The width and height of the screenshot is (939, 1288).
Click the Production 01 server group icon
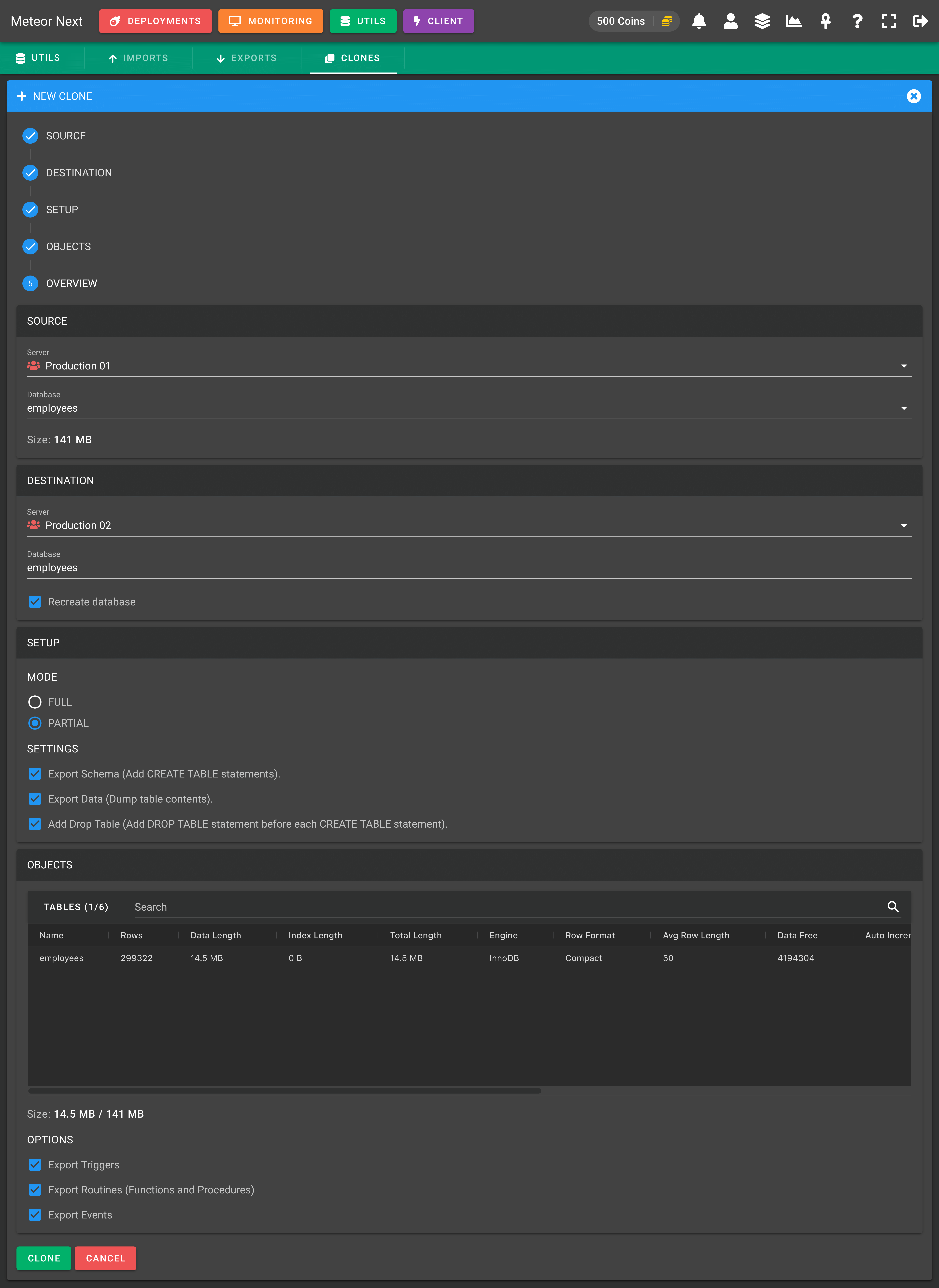(x=34, y=366)
